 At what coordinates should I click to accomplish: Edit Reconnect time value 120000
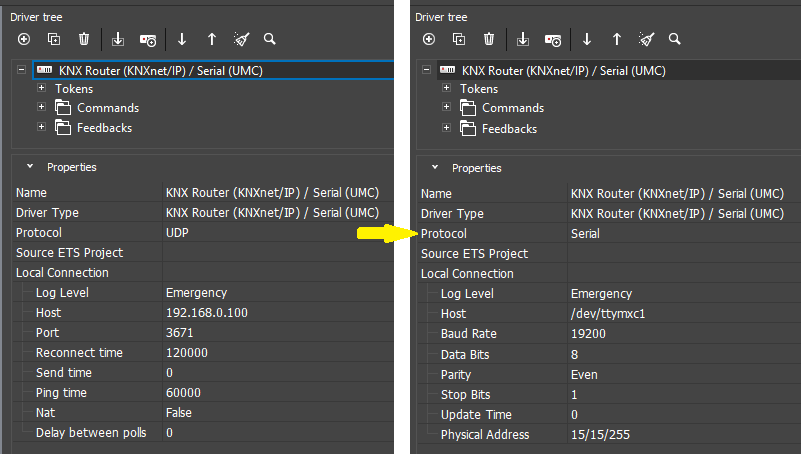278,352
